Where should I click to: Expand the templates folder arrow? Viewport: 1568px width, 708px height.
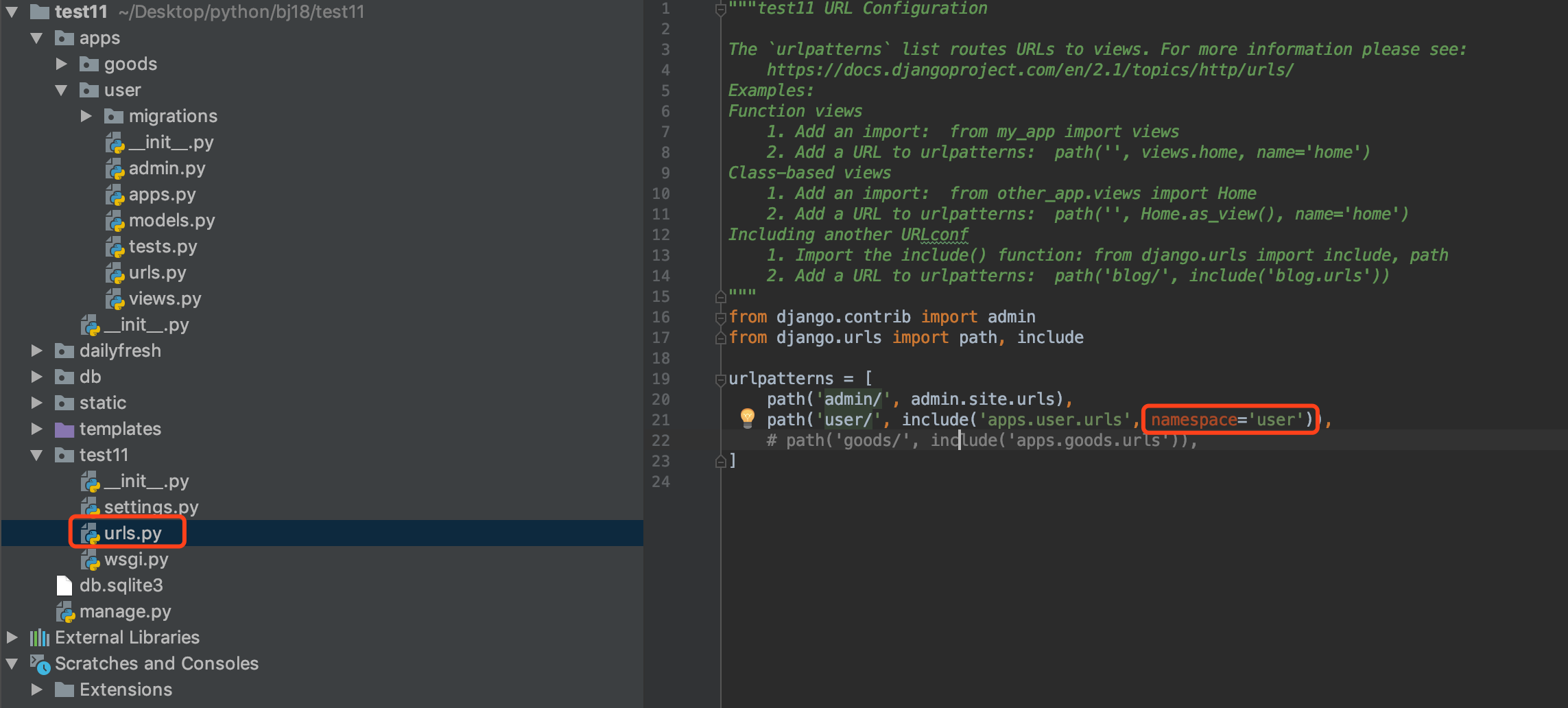(36, 429)
